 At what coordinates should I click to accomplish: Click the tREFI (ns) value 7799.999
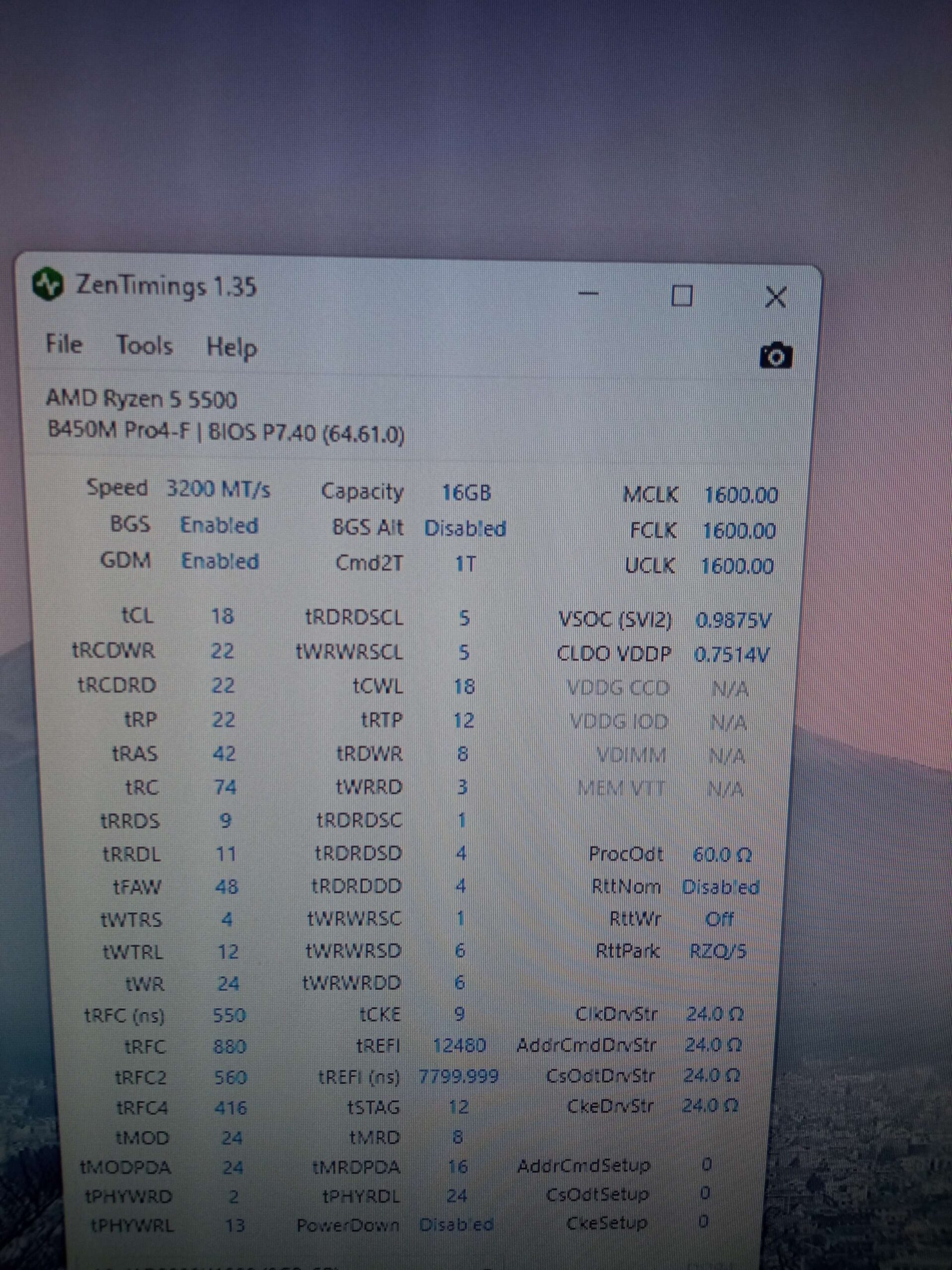point(459,1076)
